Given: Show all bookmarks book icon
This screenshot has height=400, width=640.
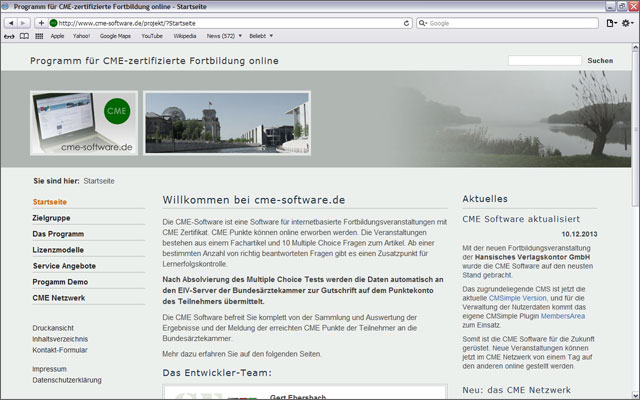Looking at the screenshot, I should coord(24,36).
